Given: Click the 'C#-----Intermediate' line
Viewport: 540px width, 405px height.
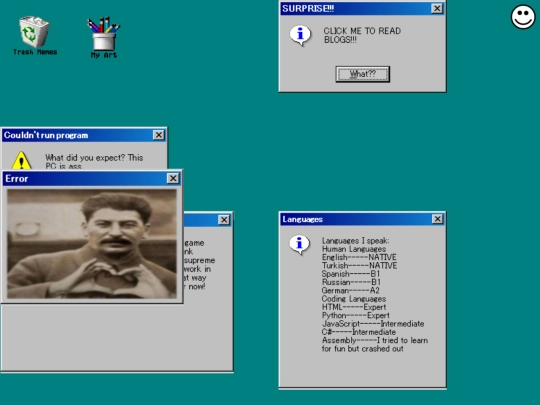Looking at the screenshot, I should 359,332.
